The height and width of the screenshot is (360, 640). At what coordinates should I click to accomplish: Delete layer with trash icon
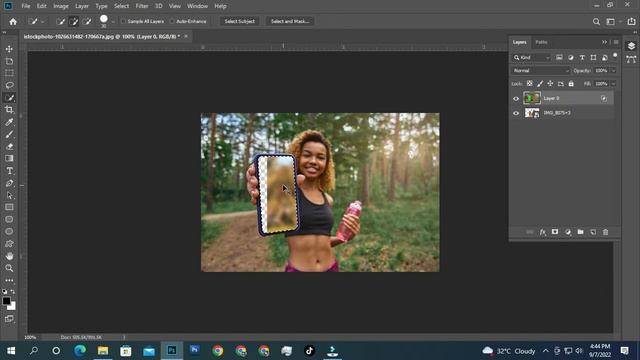[606, 232]
